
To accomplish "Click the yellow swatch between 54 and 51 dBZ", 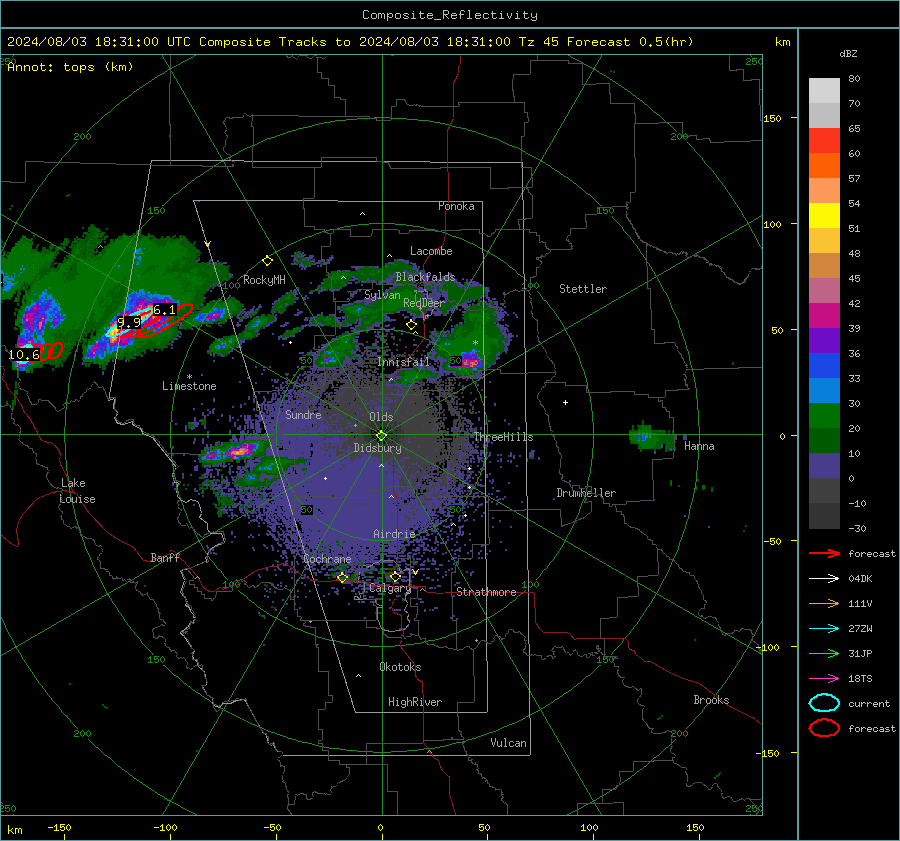I will coord(824,216).
